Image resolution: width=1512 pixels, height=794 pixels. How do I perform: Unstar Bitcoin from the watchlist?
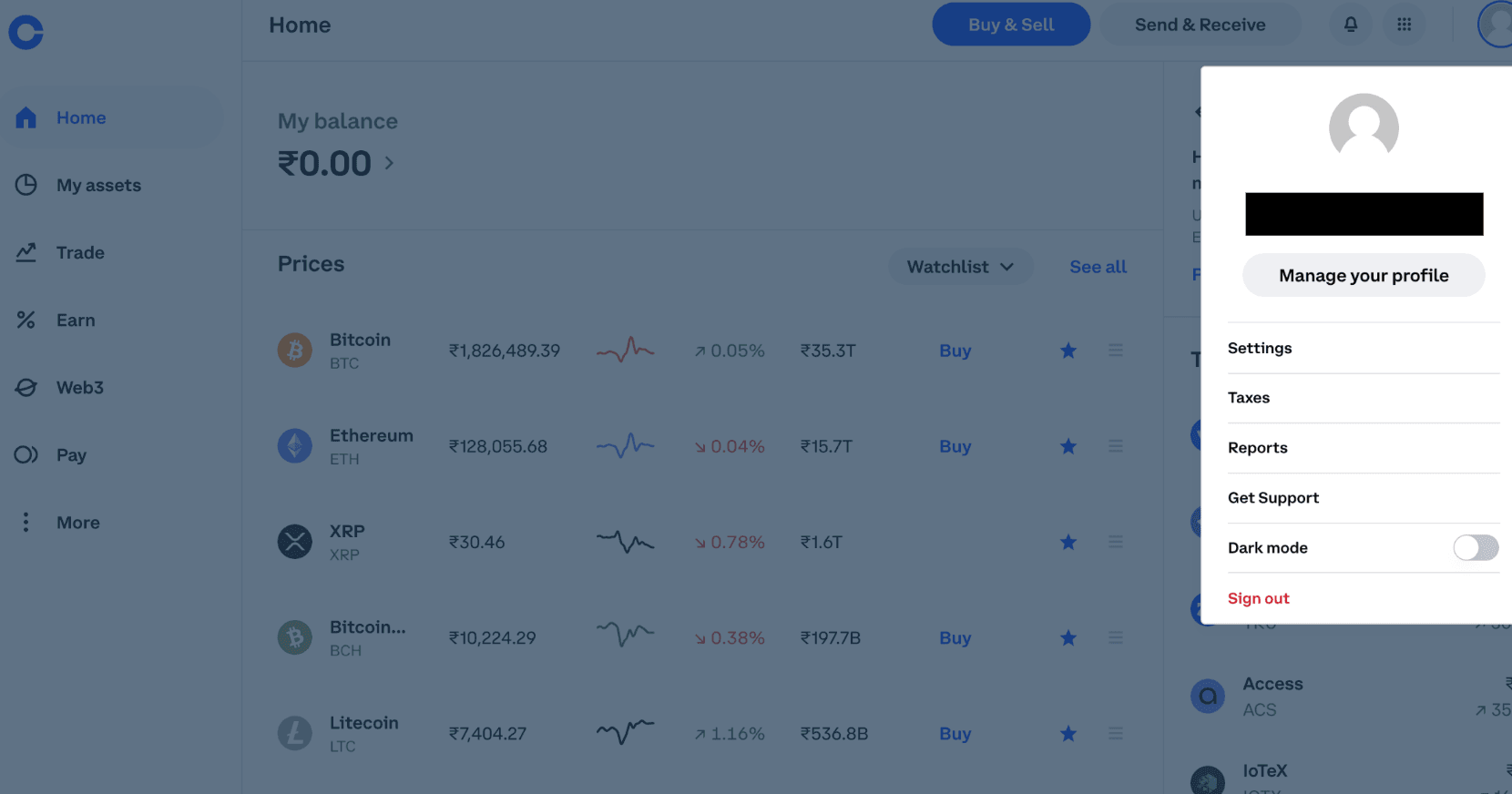pos(1068,351)
